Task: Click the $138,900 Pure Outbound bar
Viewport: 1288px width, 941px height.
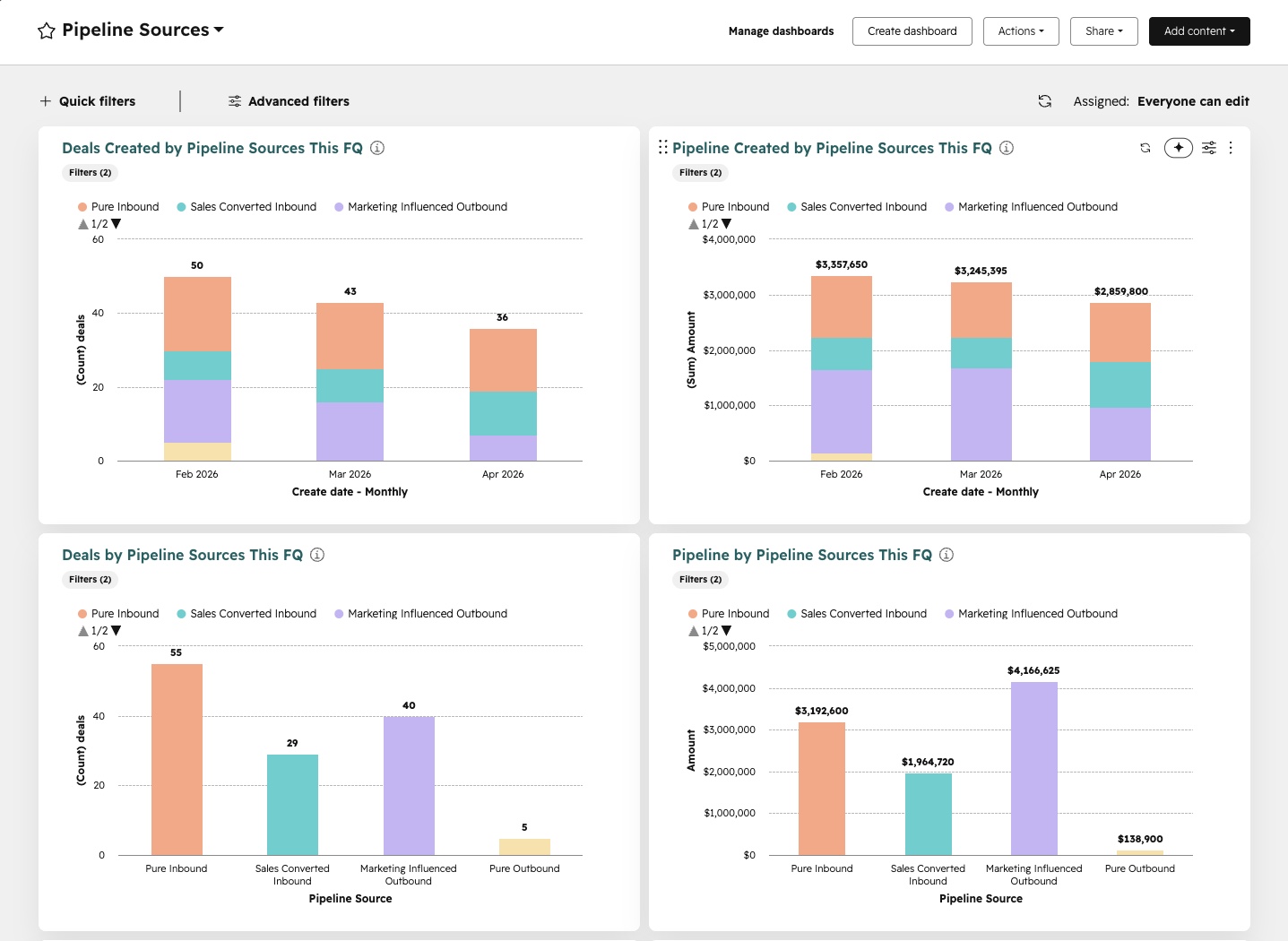Action: [x=1140, y=852]
